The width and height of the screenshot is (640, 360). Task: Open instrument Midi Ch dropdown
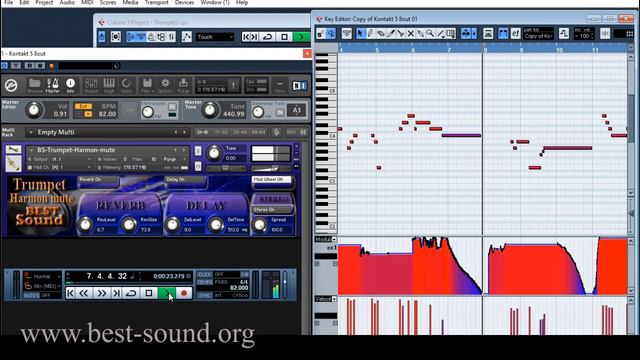tap(61, 168)
